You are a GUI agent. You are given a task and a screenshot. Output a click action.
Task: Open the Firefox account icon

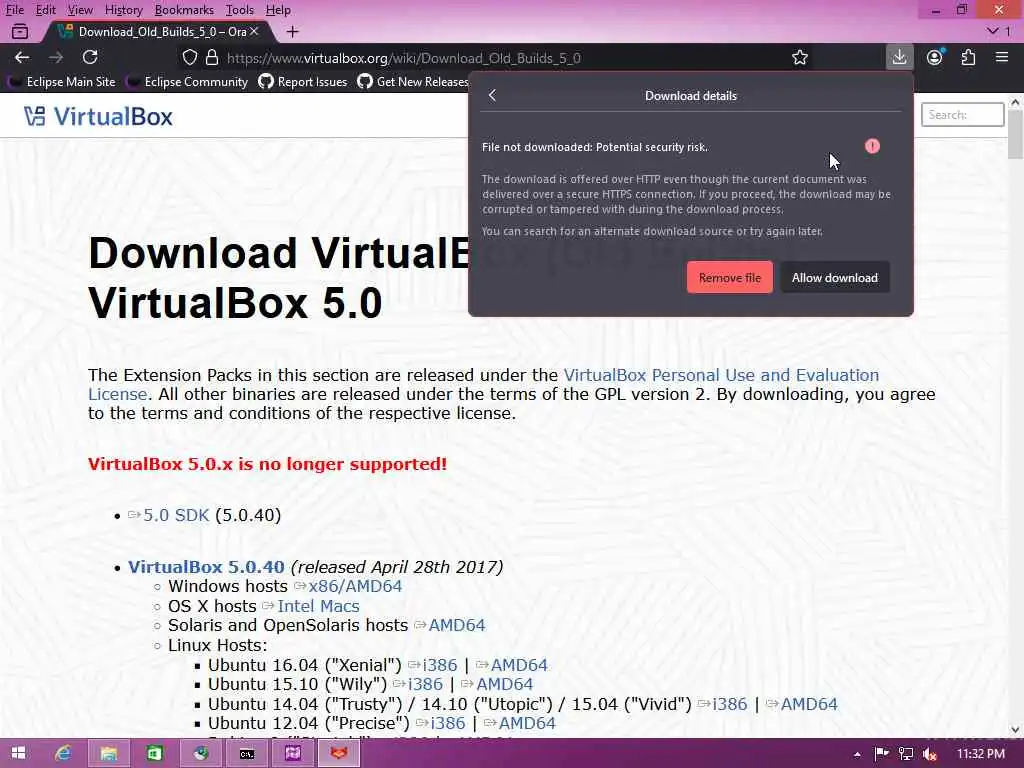(935, 57)
